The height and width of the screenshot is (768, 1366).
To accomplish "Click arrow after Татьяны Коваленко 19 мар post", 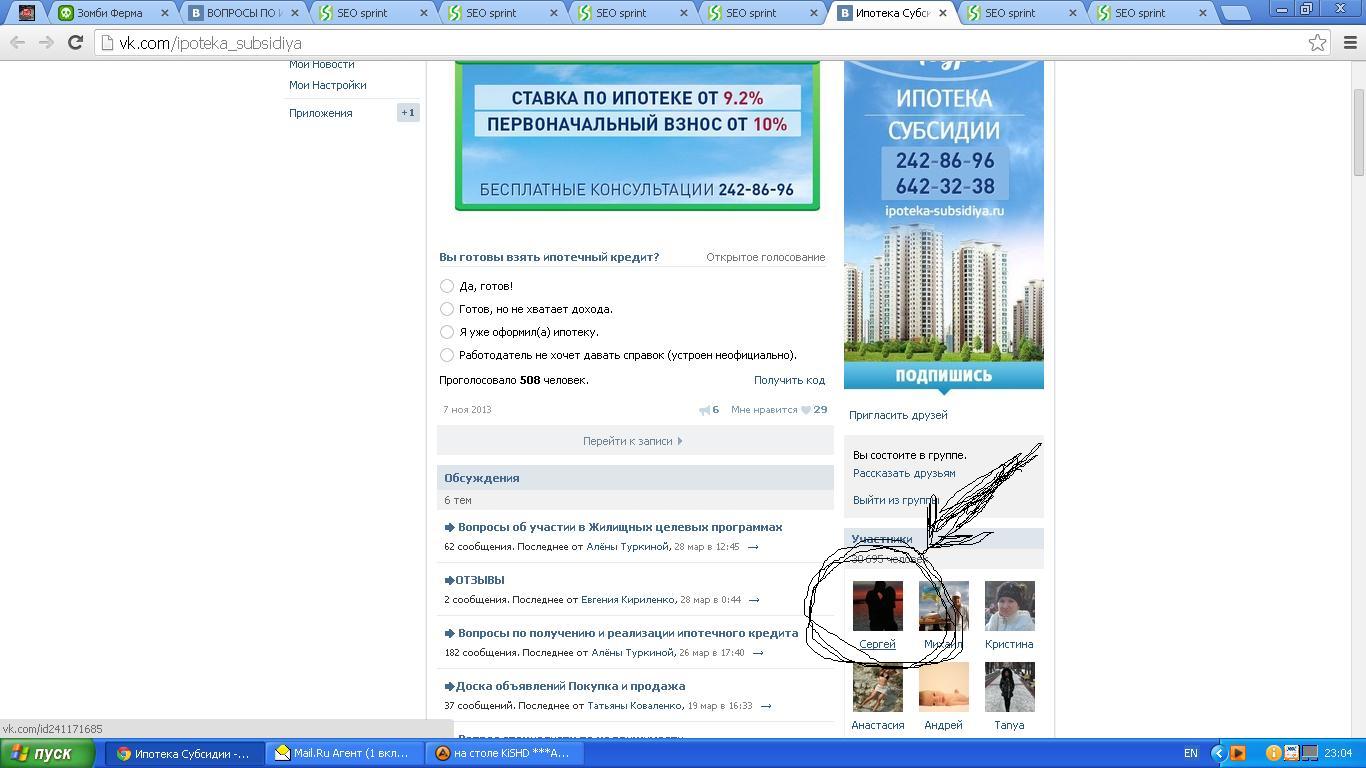I will pos(766,706).
